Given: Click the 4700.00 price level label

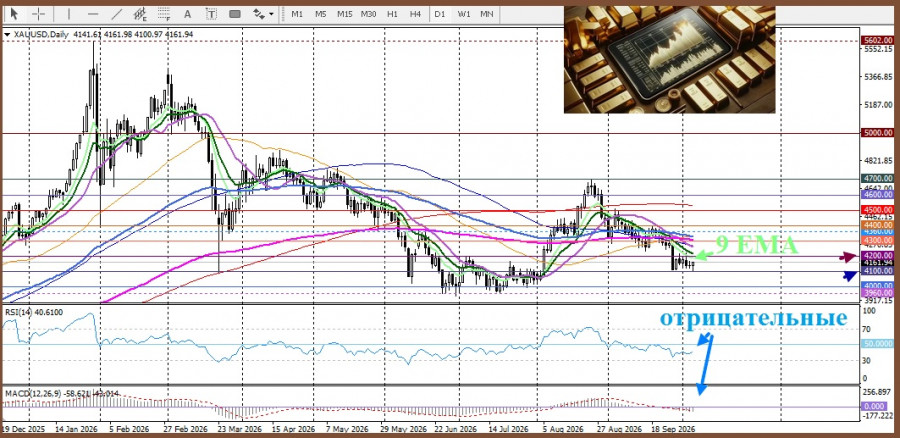Looking at the screenshot, I should [x=877, y=179].
